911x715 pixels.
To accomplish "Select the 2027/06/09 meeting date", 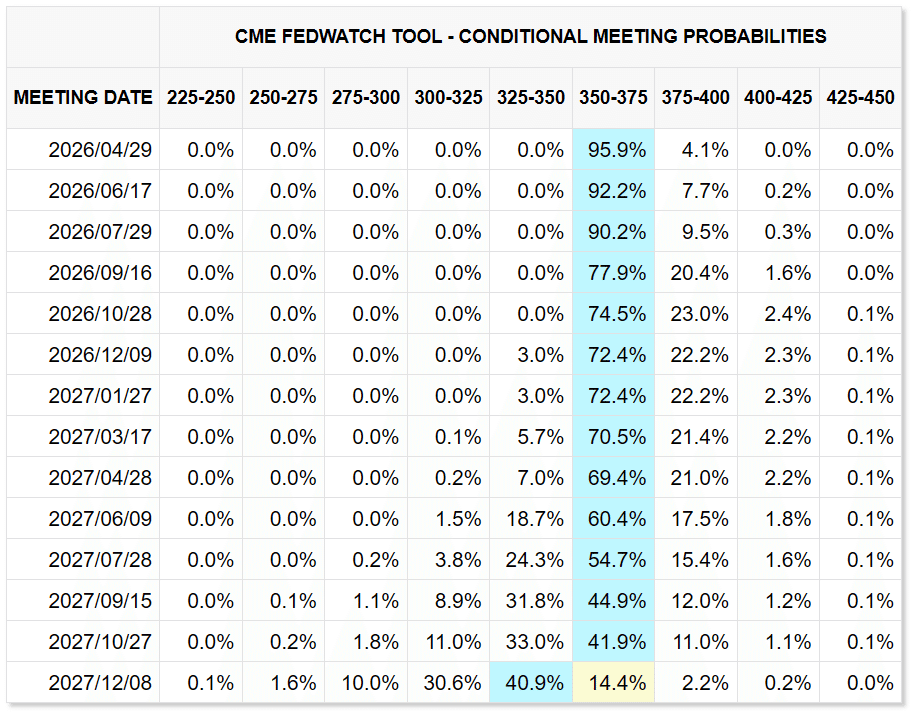I will 100,519.
